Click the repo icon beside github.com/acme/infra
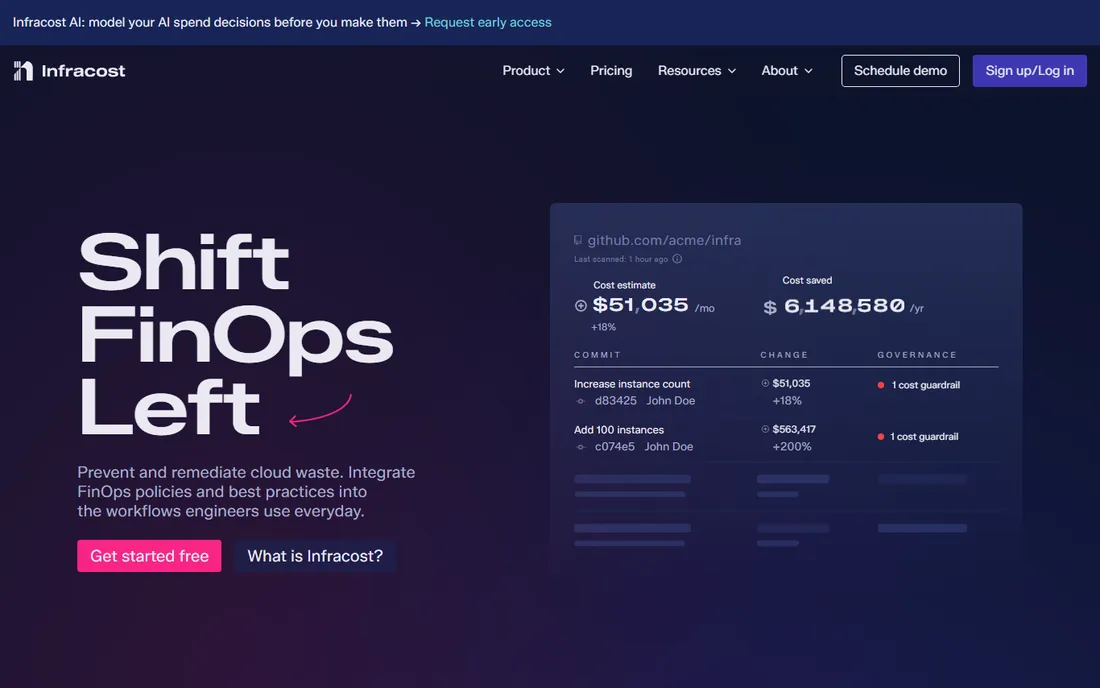 577,240
